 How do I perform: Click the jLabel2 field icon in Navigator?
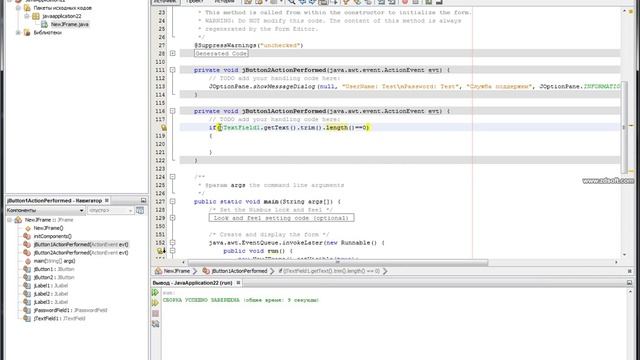[27, 294]
